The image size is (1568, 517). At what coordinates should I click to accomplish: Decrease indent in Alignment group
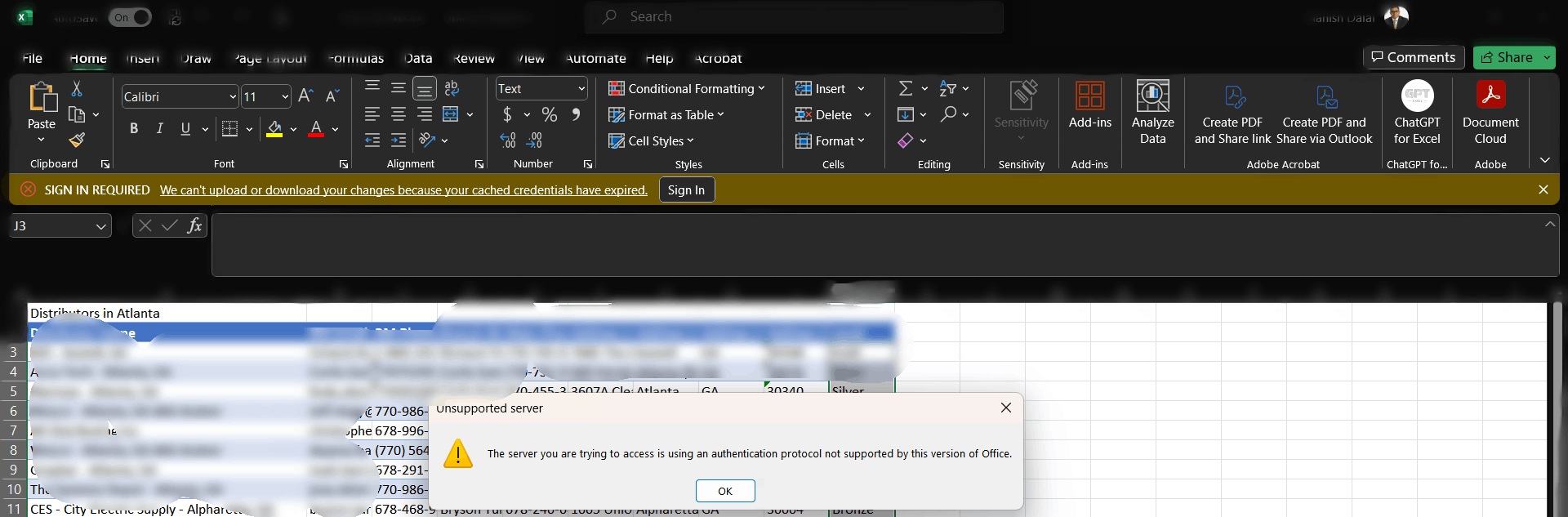coord(372,140)
